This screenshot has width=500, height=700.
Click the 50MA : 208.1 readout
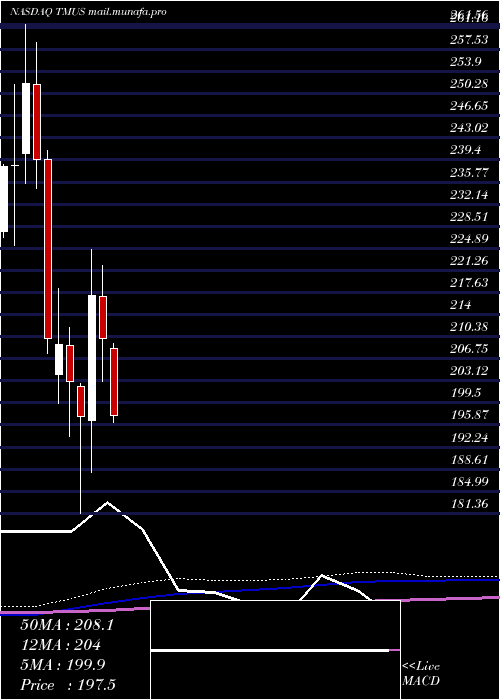tap(67, 625)
